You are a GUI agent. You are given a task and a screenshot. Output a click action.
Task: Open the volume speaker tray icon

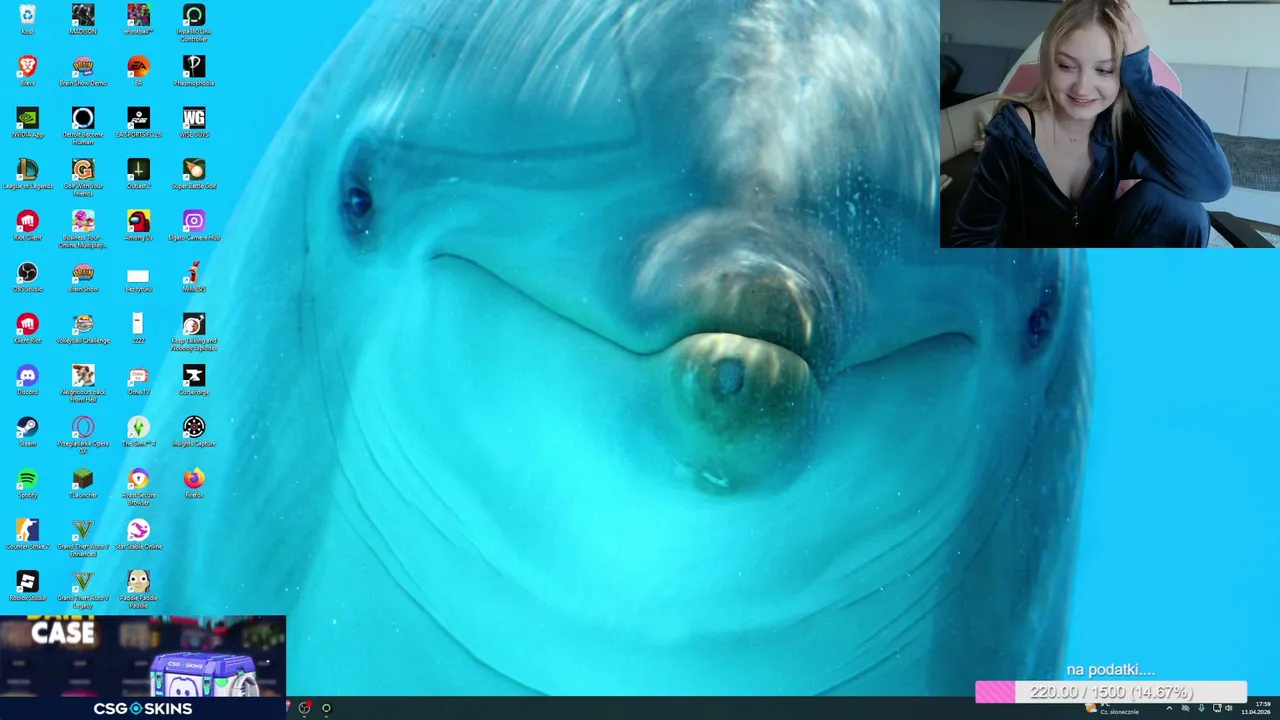coord(1229,708)
